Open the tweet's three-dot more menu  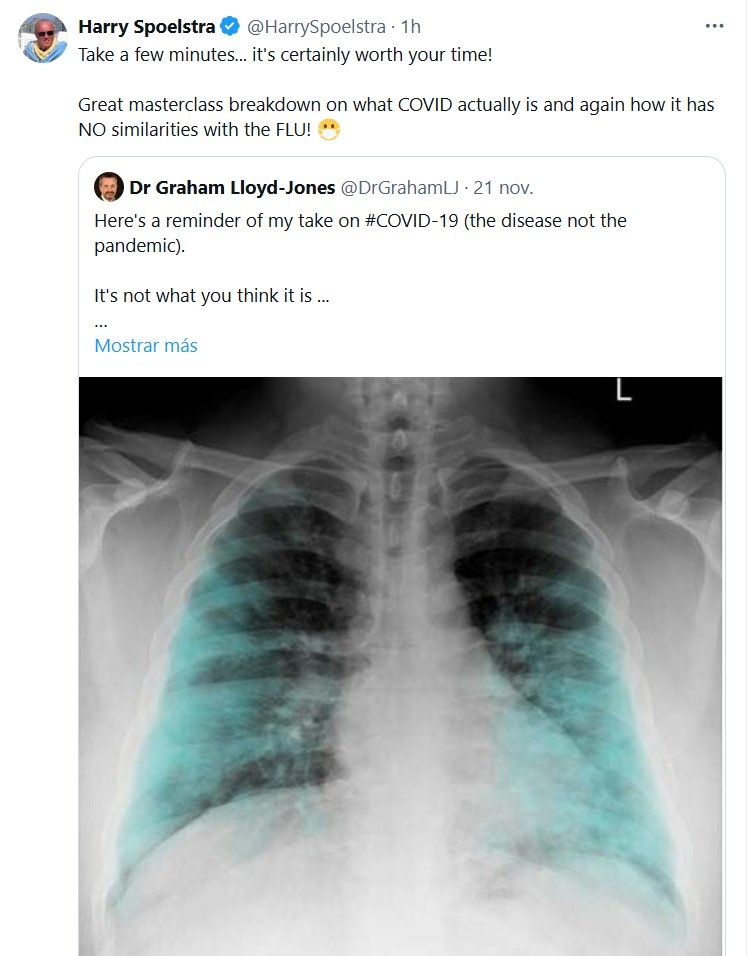coord(714,26)
